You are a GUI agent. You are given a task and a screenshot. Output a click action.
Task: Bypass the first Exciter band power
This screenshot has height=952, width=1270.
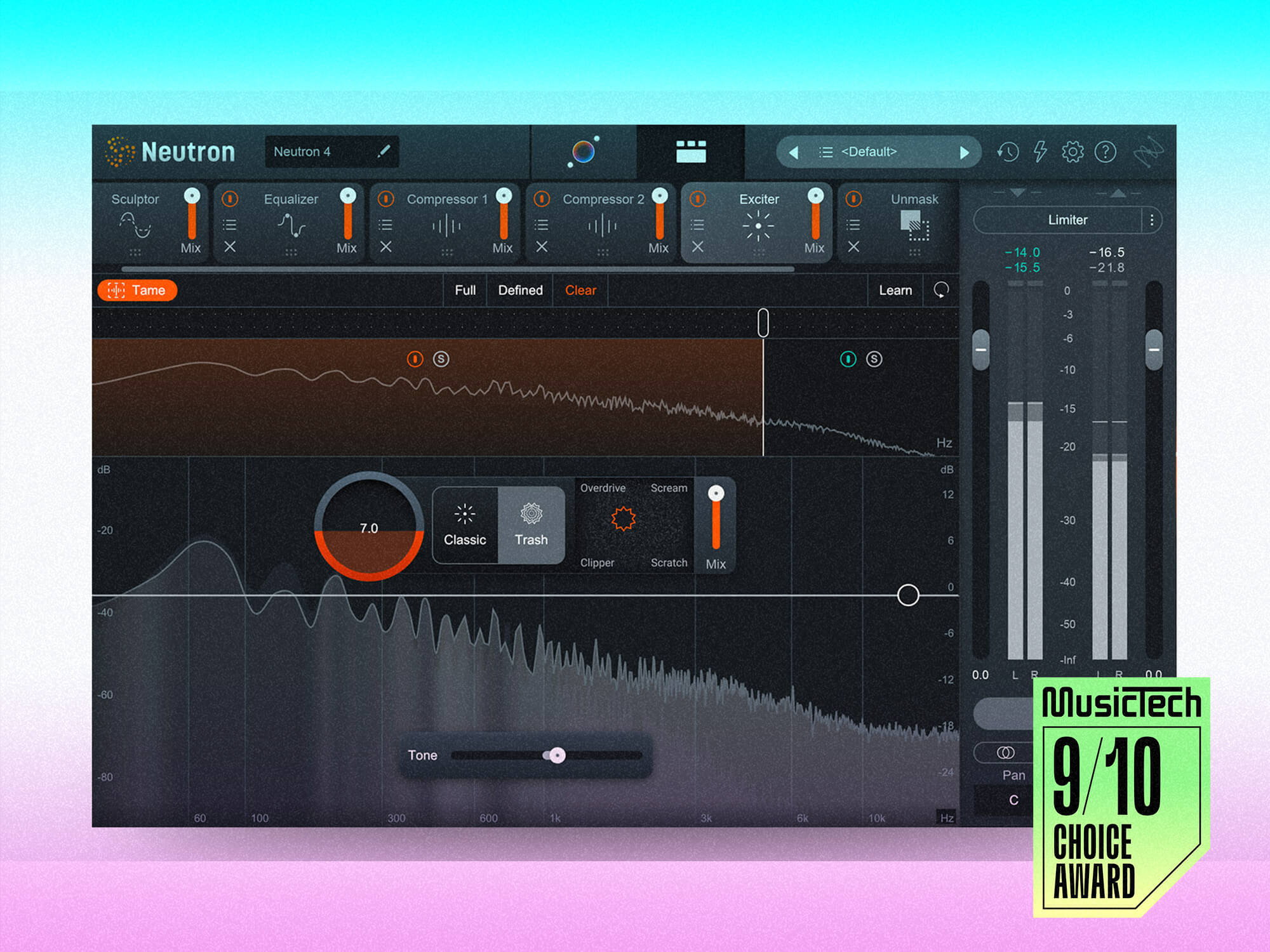(415, 359)
